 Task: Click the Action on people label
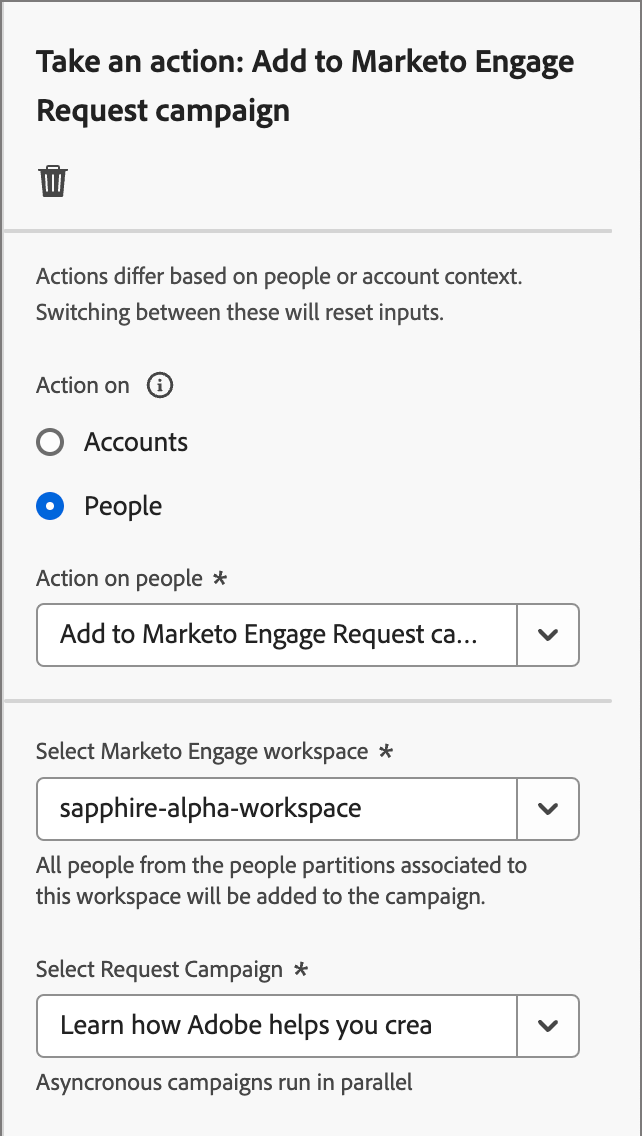coord(119,578)
